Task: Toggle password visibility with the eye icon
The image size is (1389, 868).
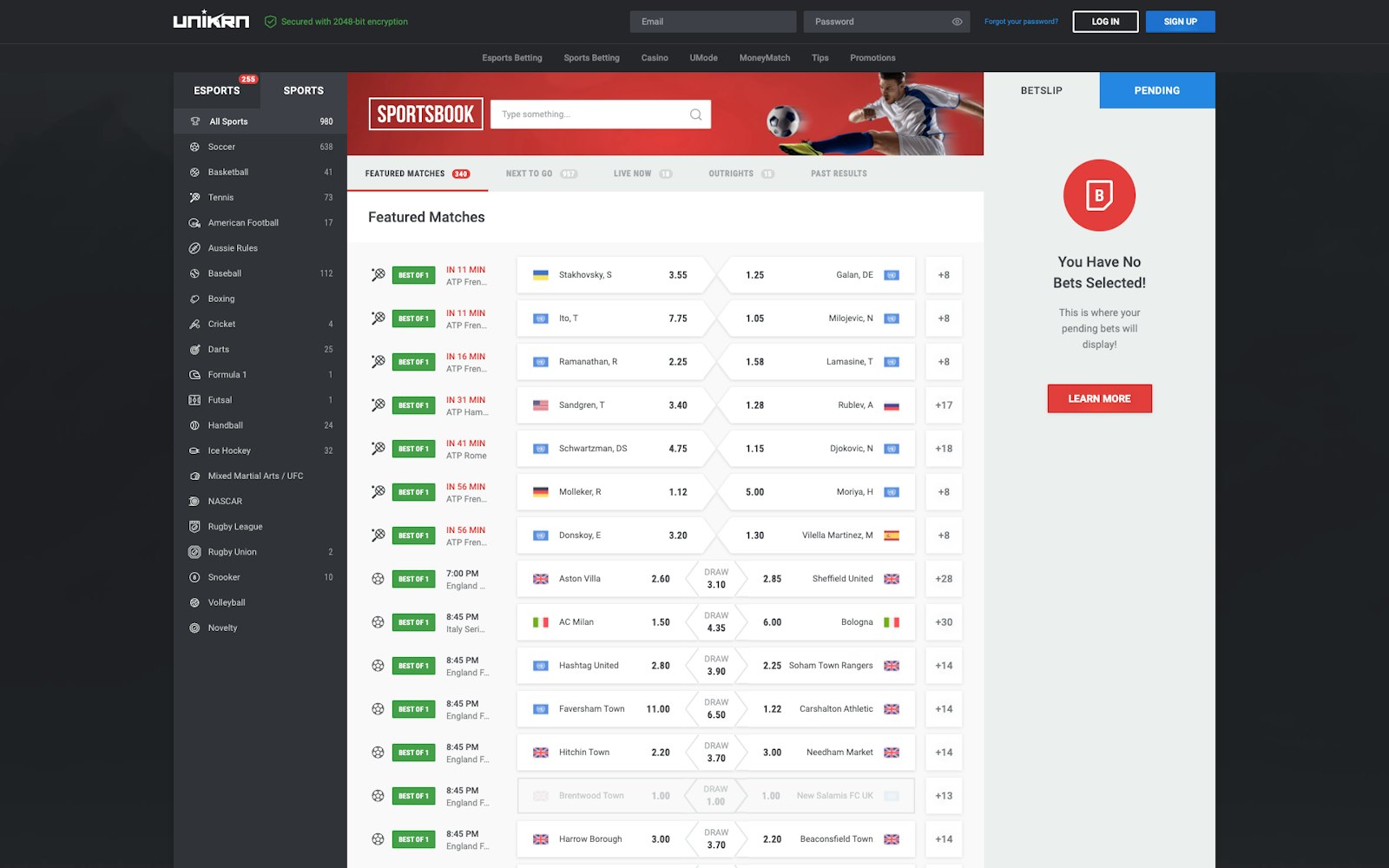Action: click(957, 21)
